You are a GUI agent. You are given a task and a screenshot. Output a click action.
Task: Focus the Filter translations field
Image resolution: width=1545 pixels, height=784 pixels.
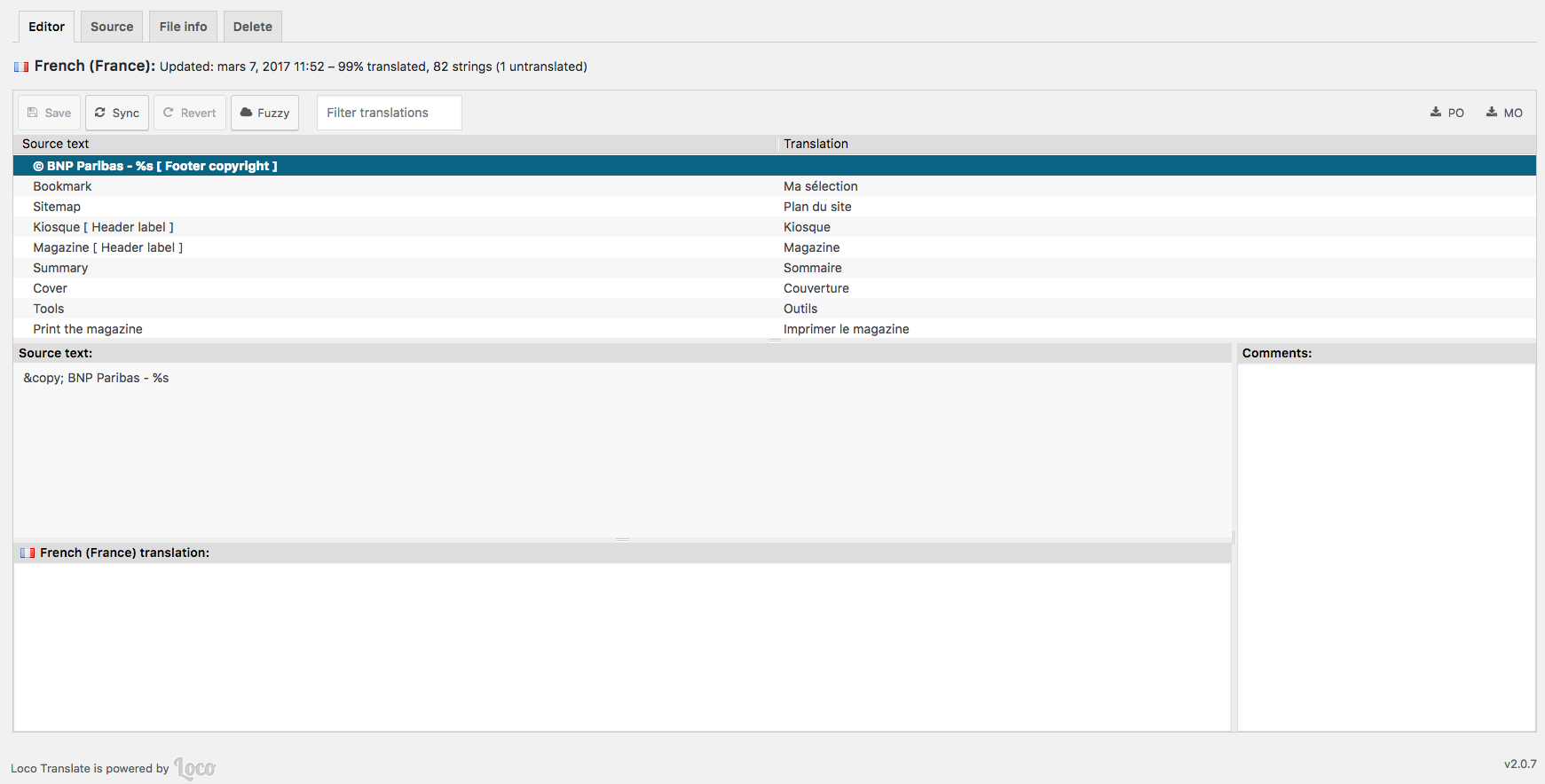click(x=389, y=113)
